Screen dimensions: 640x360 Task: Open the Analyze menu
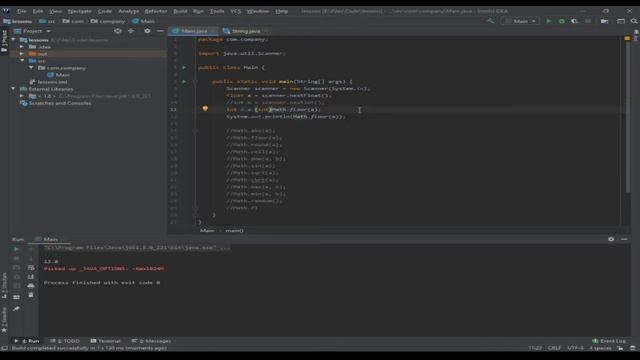coord(129,11)
